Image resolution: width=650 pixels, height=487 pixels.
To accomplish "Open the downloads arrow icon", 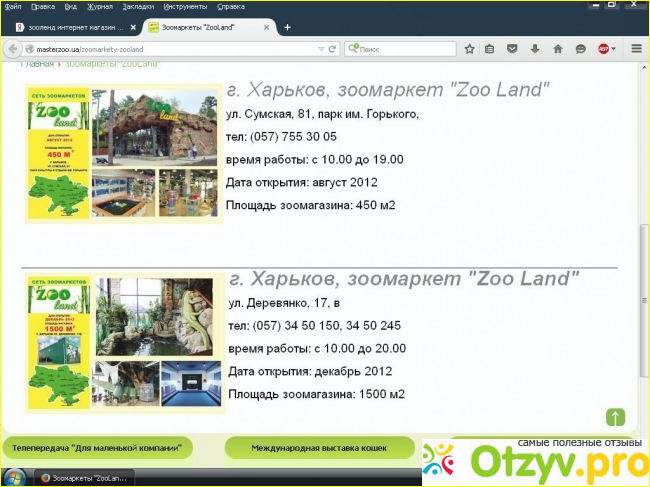I will (x=535, y=49).
